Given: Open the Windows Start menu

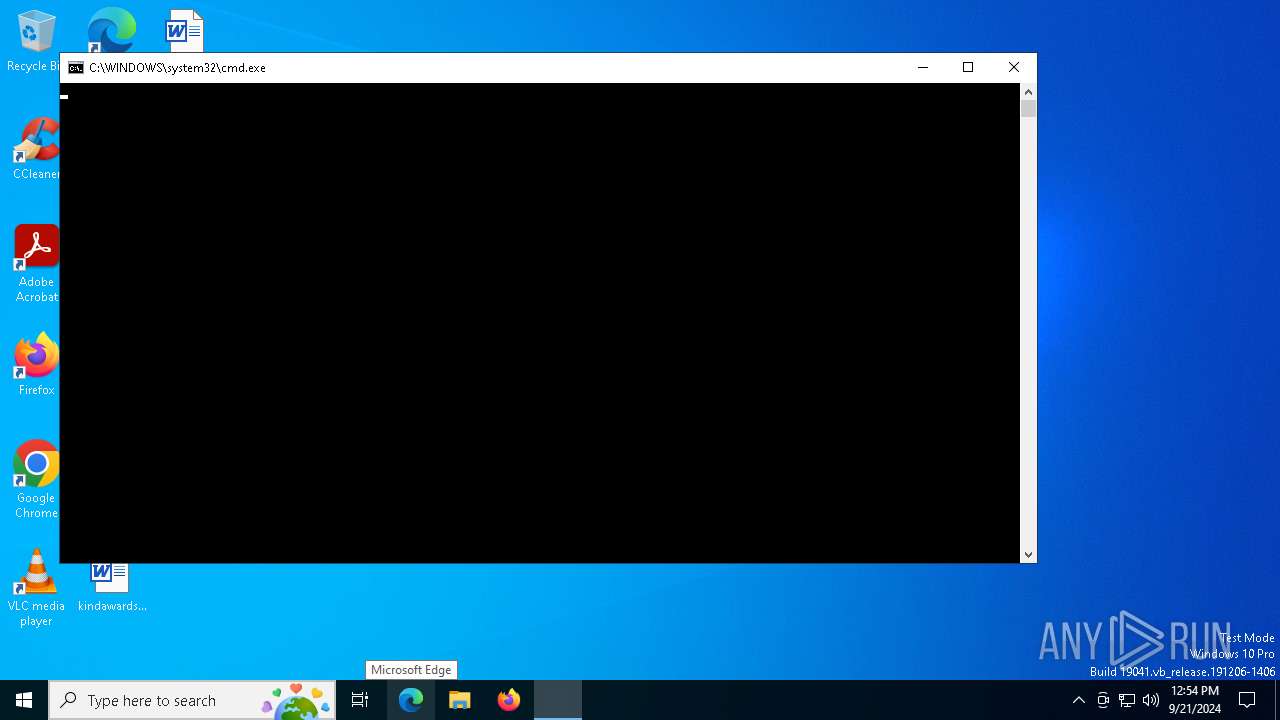Looking at the screenshot, I should (24, 700).
